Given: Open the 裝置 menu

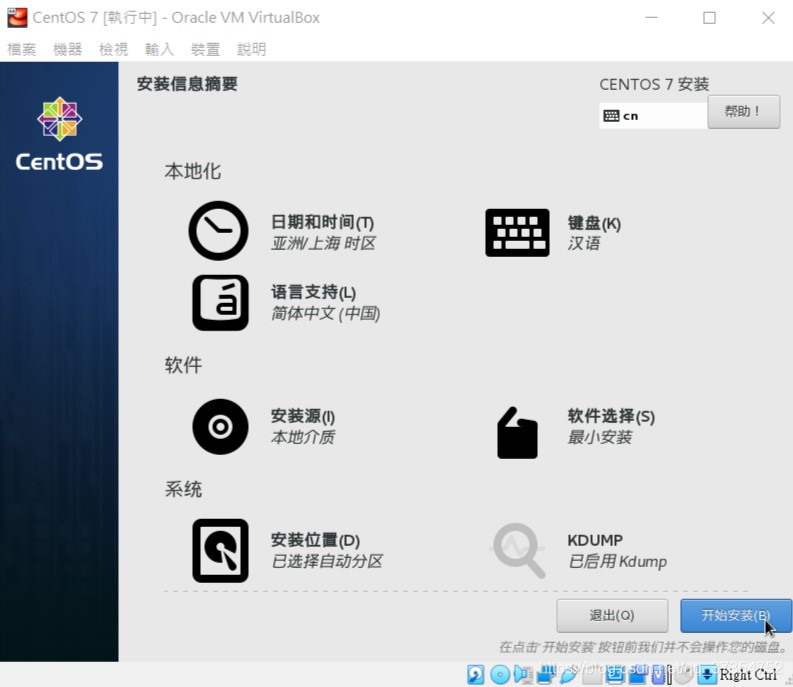Looking at the screenshot, I should 205,49.
